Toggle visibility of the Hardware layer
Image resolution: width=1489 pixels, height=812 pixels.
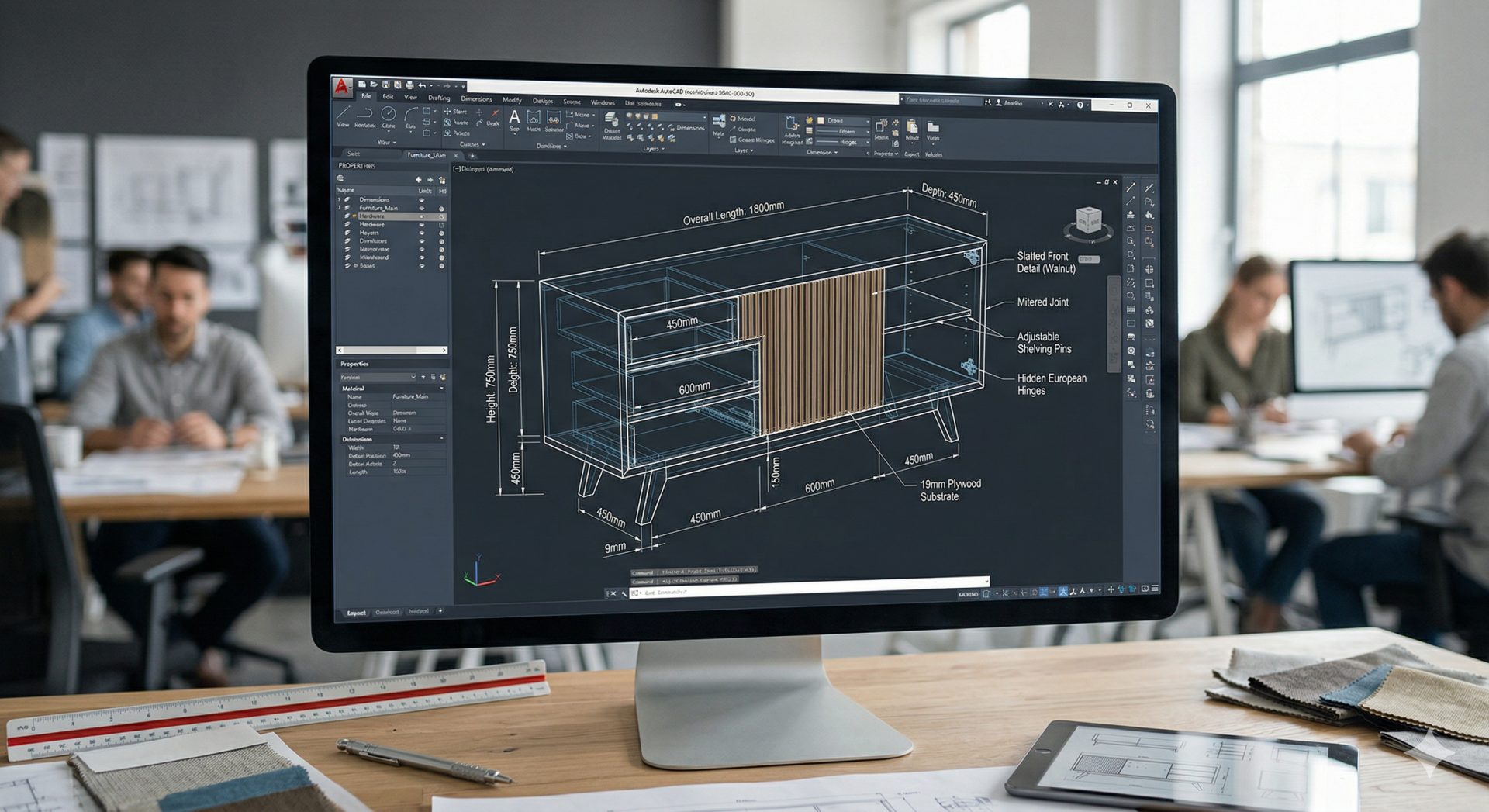coord(422,216)
